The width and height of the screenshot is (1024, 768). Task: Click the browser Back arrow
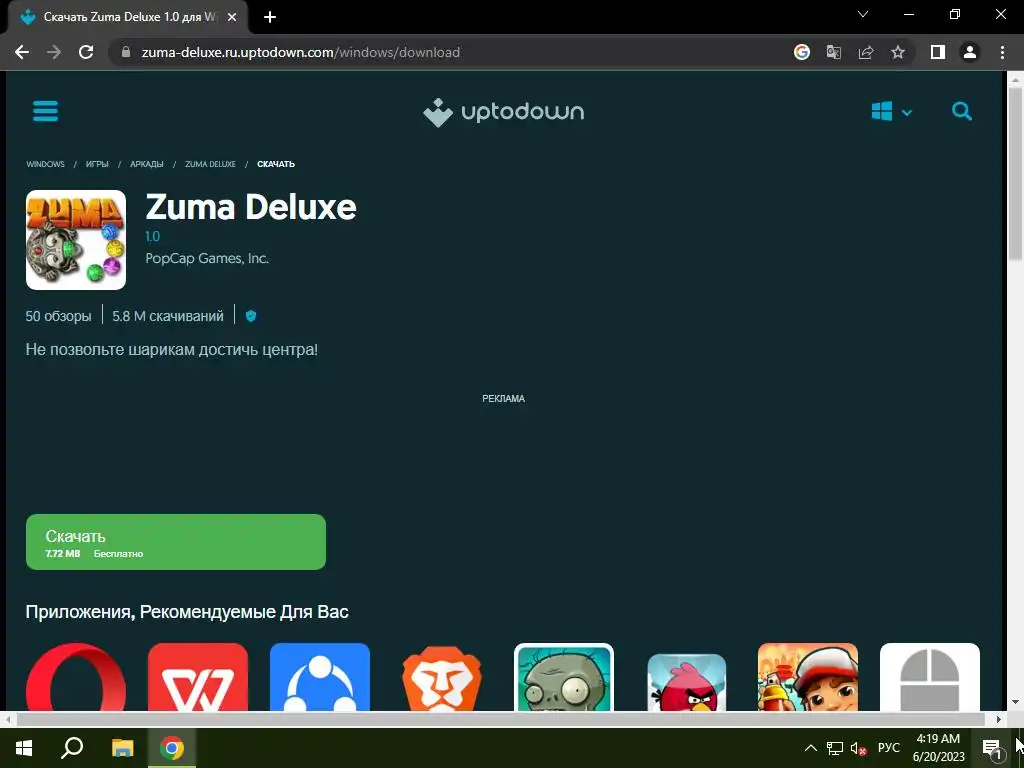22,52
